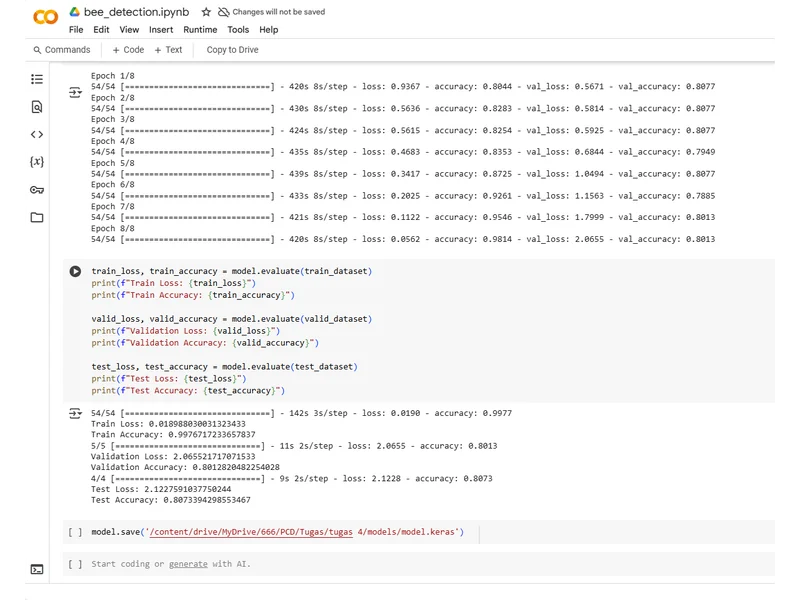Collapse the epoch training output
The height and width of the screenshot is (600, 800).
(x=75, y=92)
